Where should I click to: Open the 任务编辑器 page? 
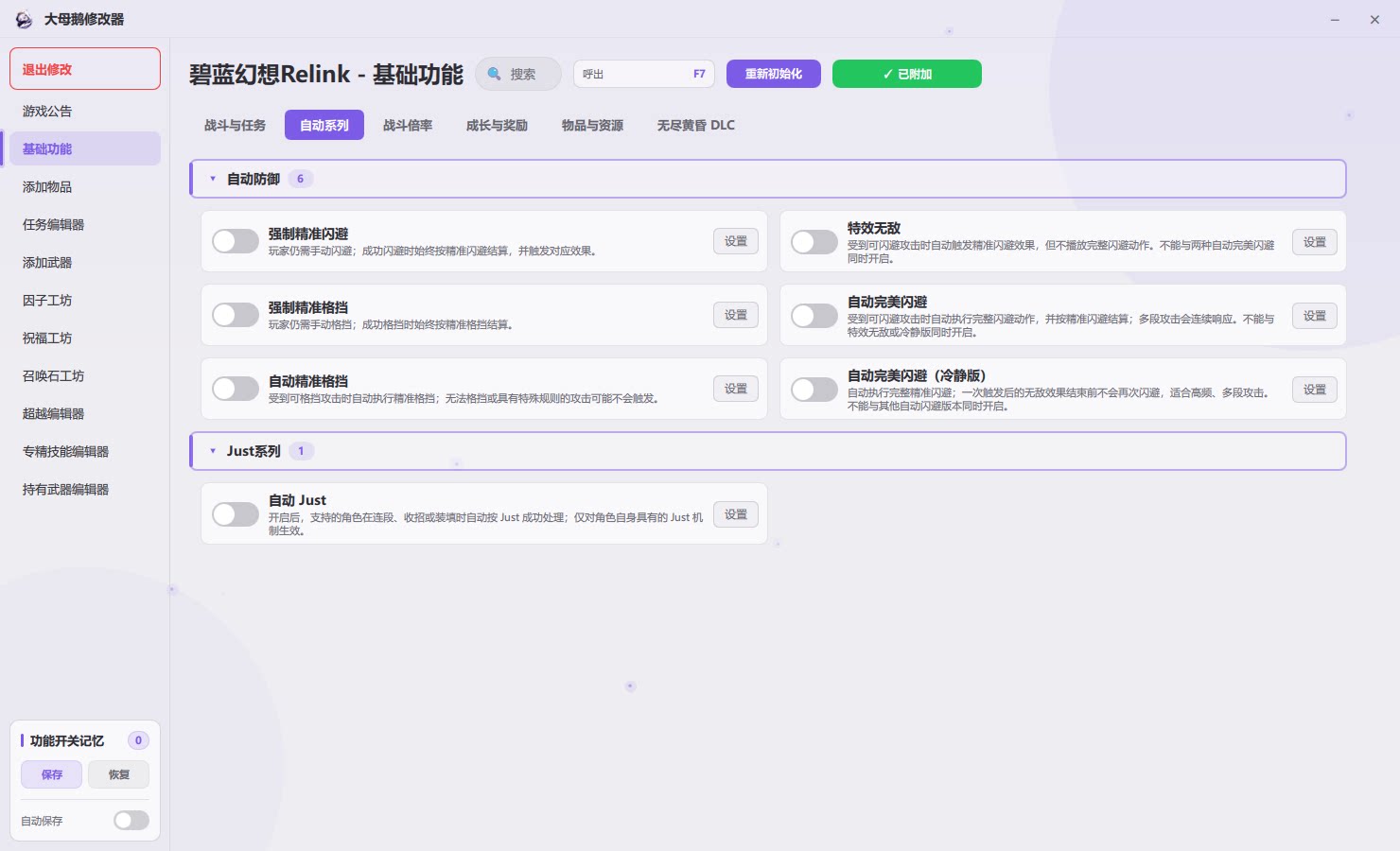click(85, 224)
